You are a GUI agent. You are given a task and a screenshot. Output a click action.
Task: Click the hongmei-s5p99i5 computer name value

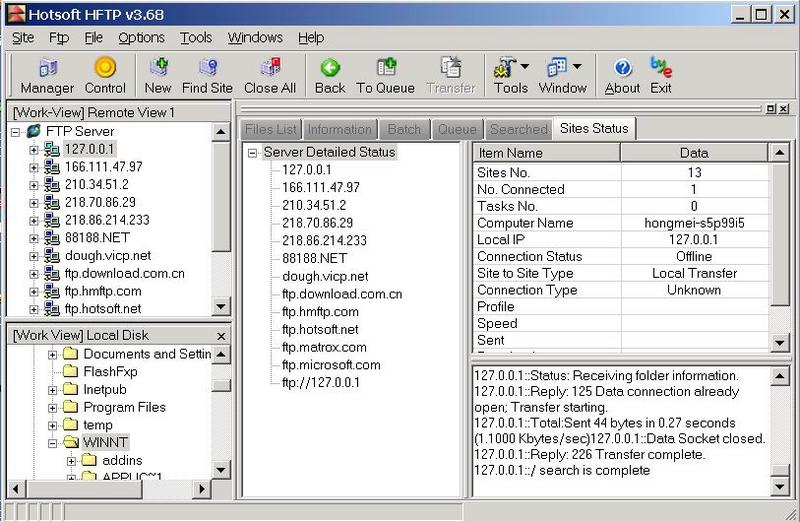click(x=694, y=223)
